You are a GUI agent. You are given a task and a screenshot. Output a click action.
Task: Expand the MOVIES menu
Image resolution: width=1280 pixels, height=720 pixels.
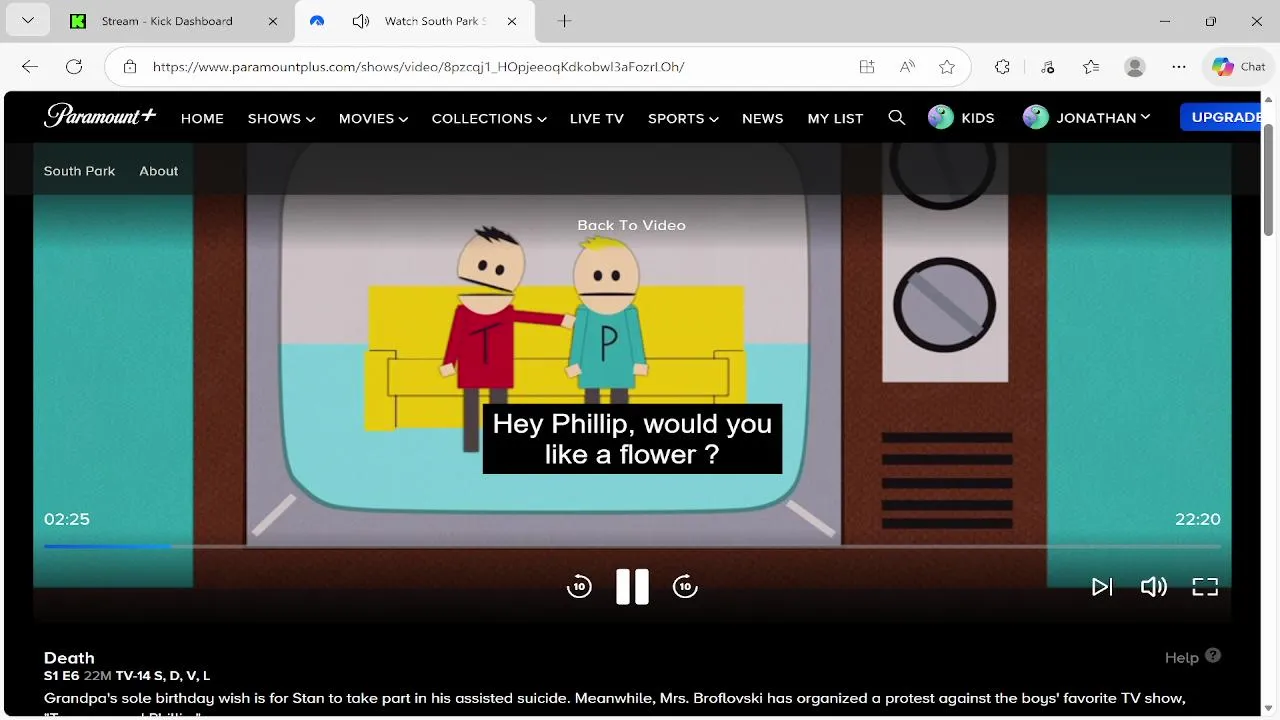[373, 118]
